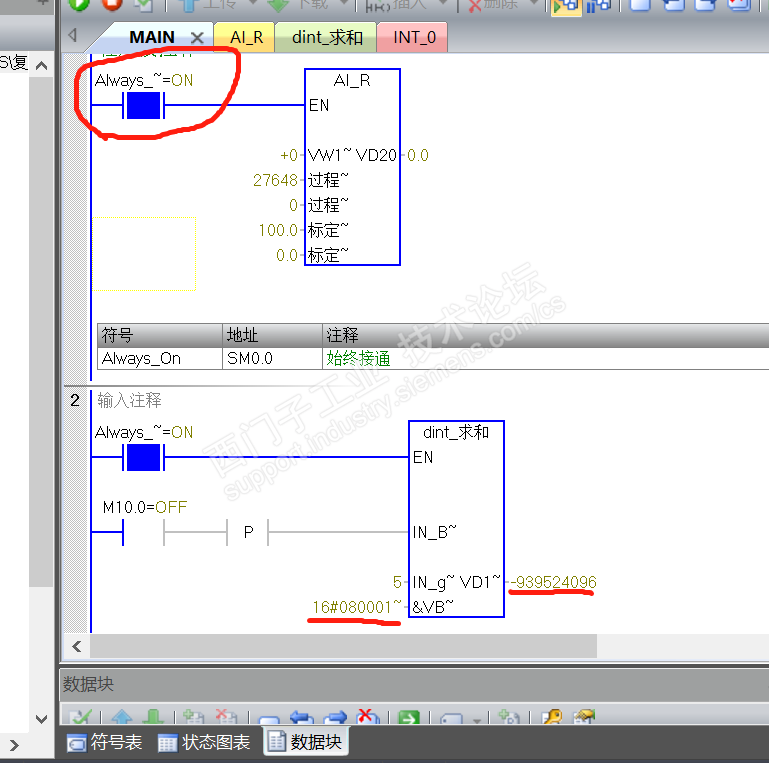Click the data block blue right arrow icon
This screenshot has width=769, height=763.
(x=335, y=717)
